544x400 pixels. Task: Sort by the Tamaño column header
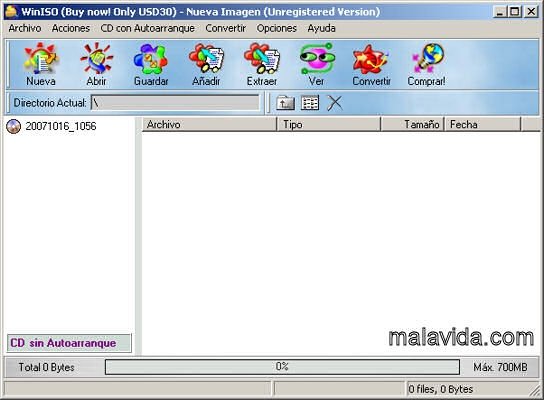(x=413, y=125)
